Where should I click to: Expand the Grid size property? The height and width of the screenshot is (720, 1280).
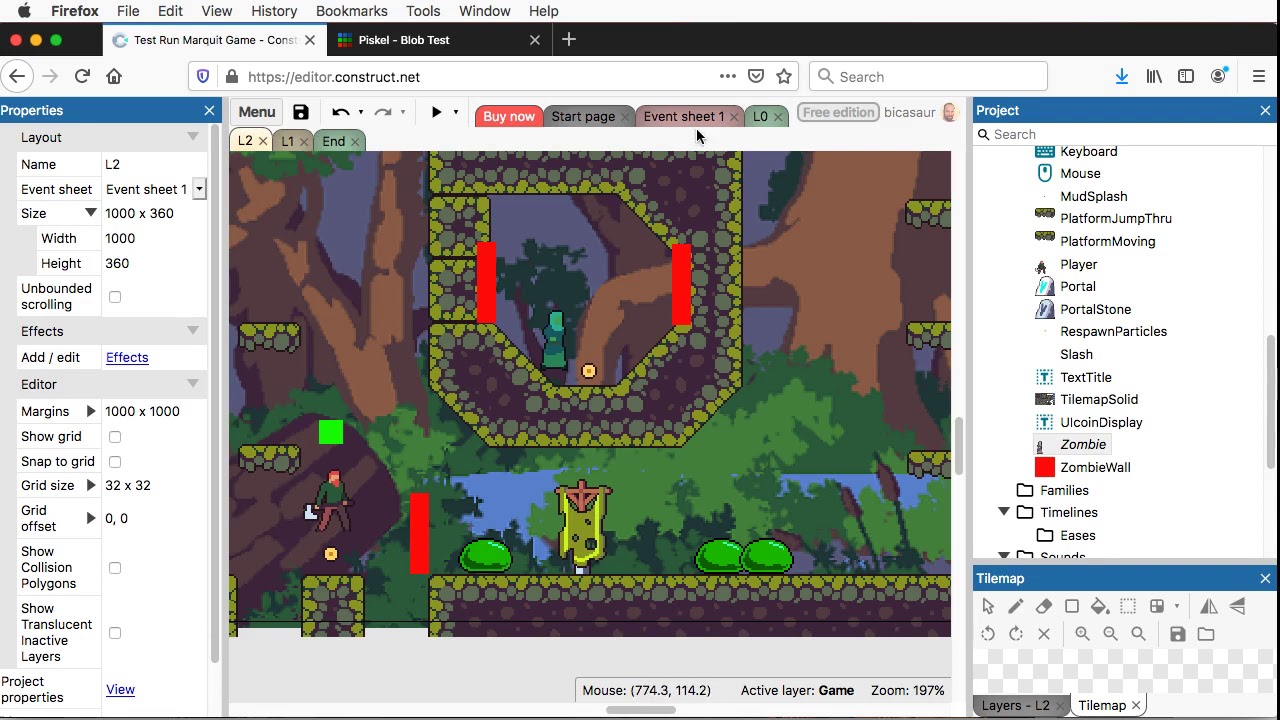coord(91,485)
